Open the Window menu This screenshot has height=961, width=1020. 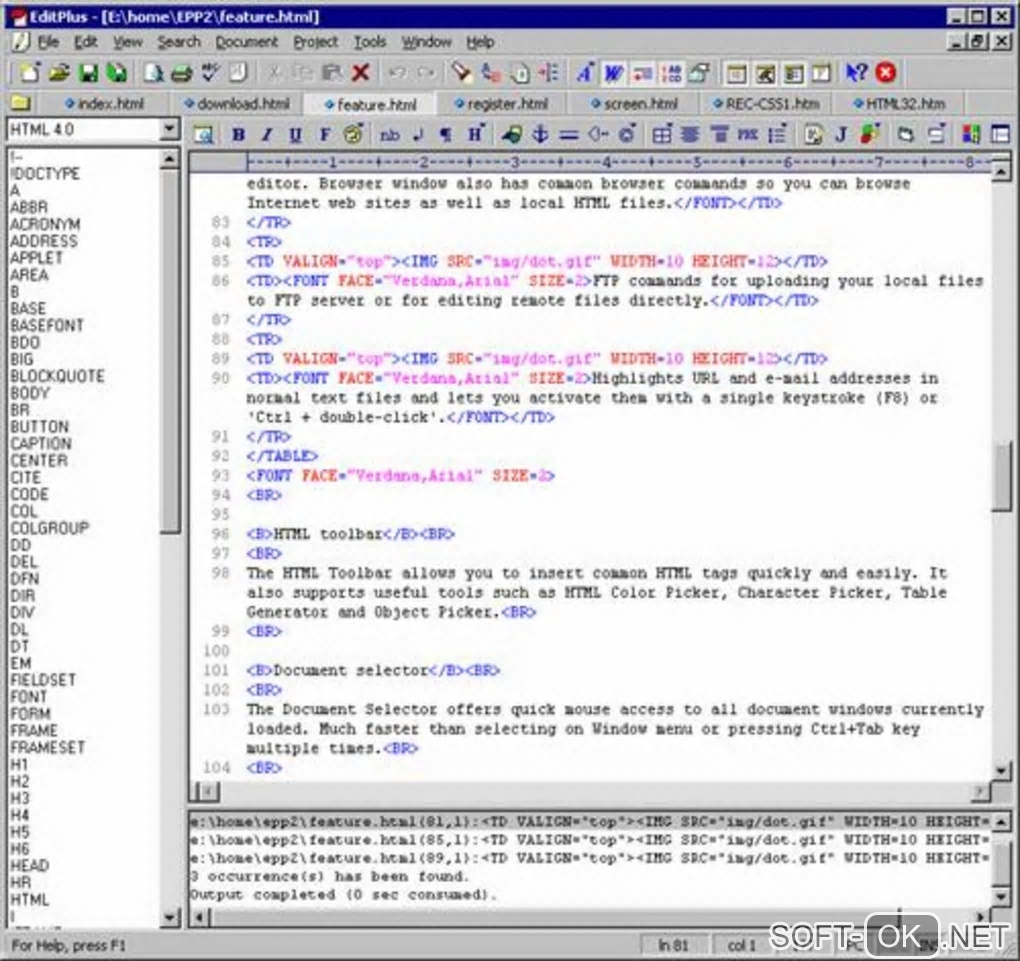[426, 42]
